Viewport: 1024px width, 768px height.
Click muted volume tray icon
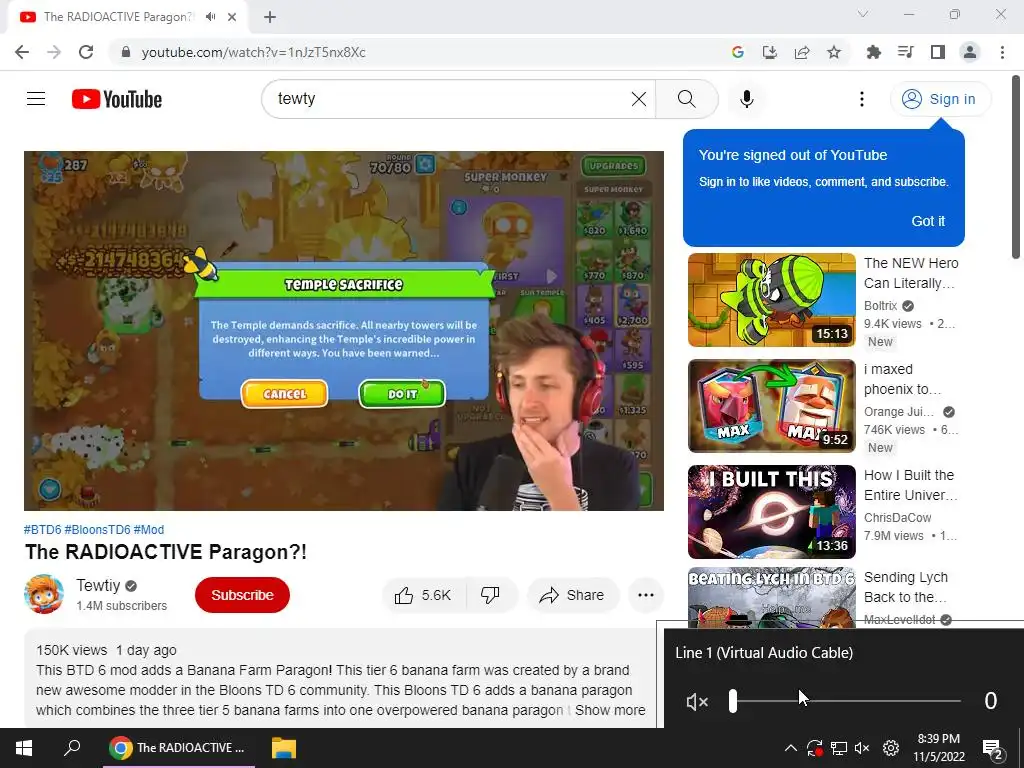click(x=862, y=748)
